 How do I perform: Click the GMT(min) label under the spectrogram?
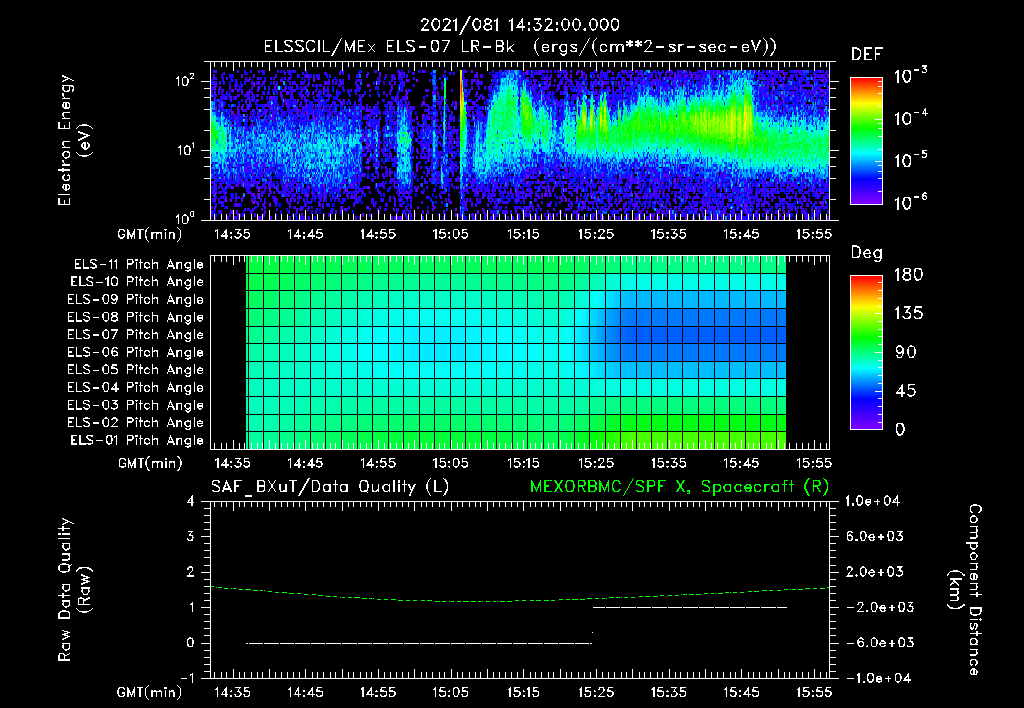[150, 234]
